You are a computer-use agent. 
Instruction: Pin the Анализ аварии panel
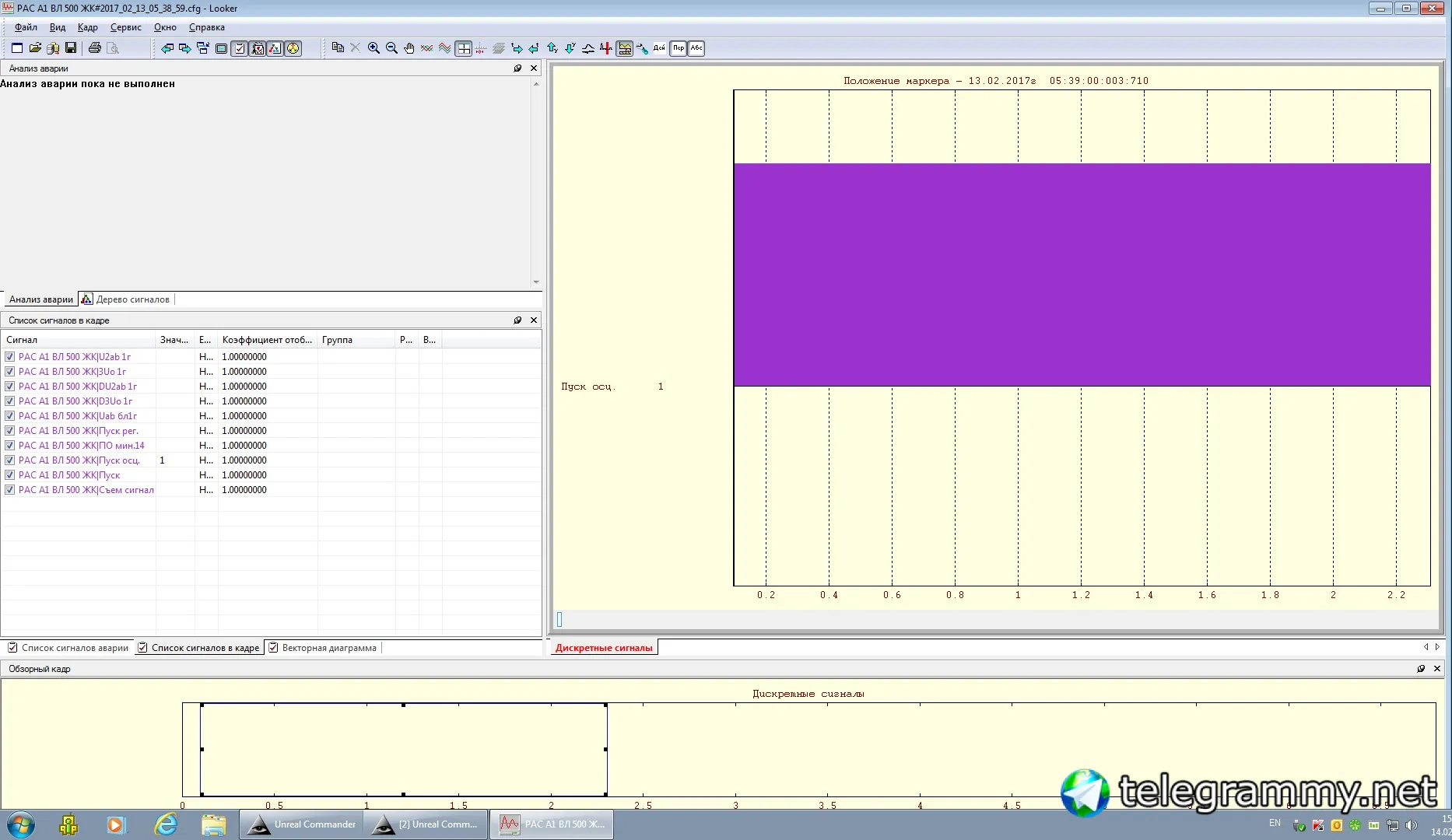tap(517, 68)
